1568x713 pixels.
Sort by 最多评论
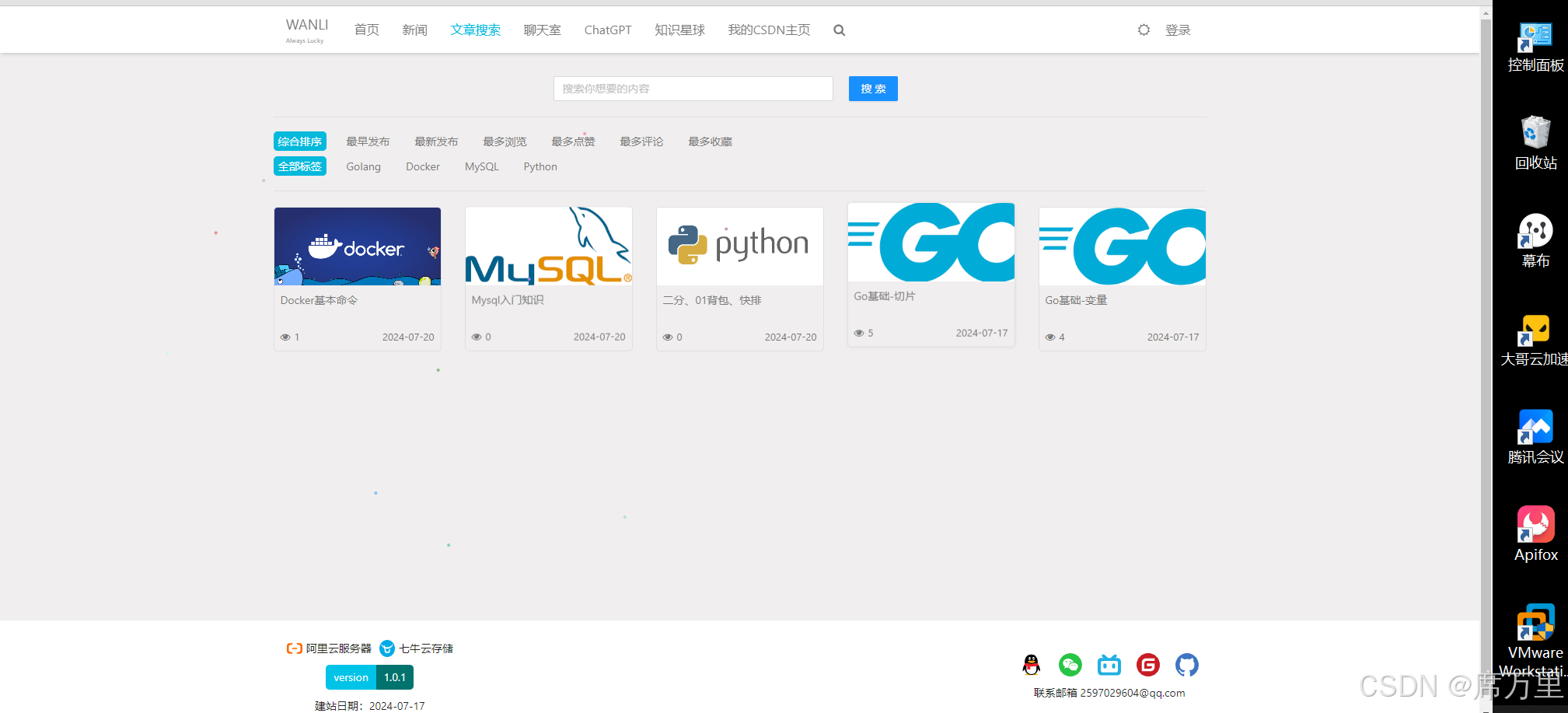[x=641, y=142]
